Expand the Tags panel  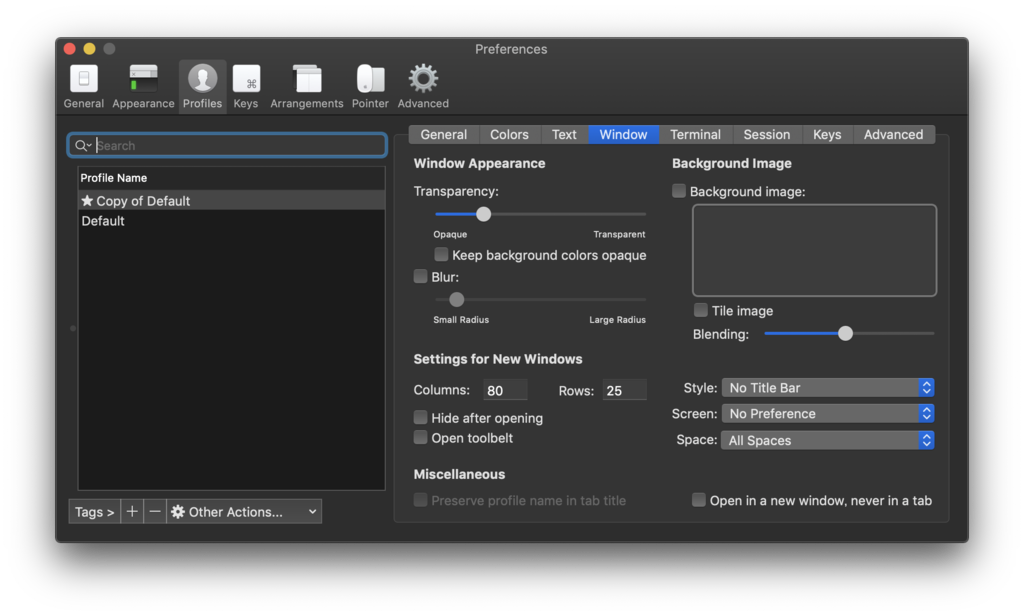click(95, 511)
